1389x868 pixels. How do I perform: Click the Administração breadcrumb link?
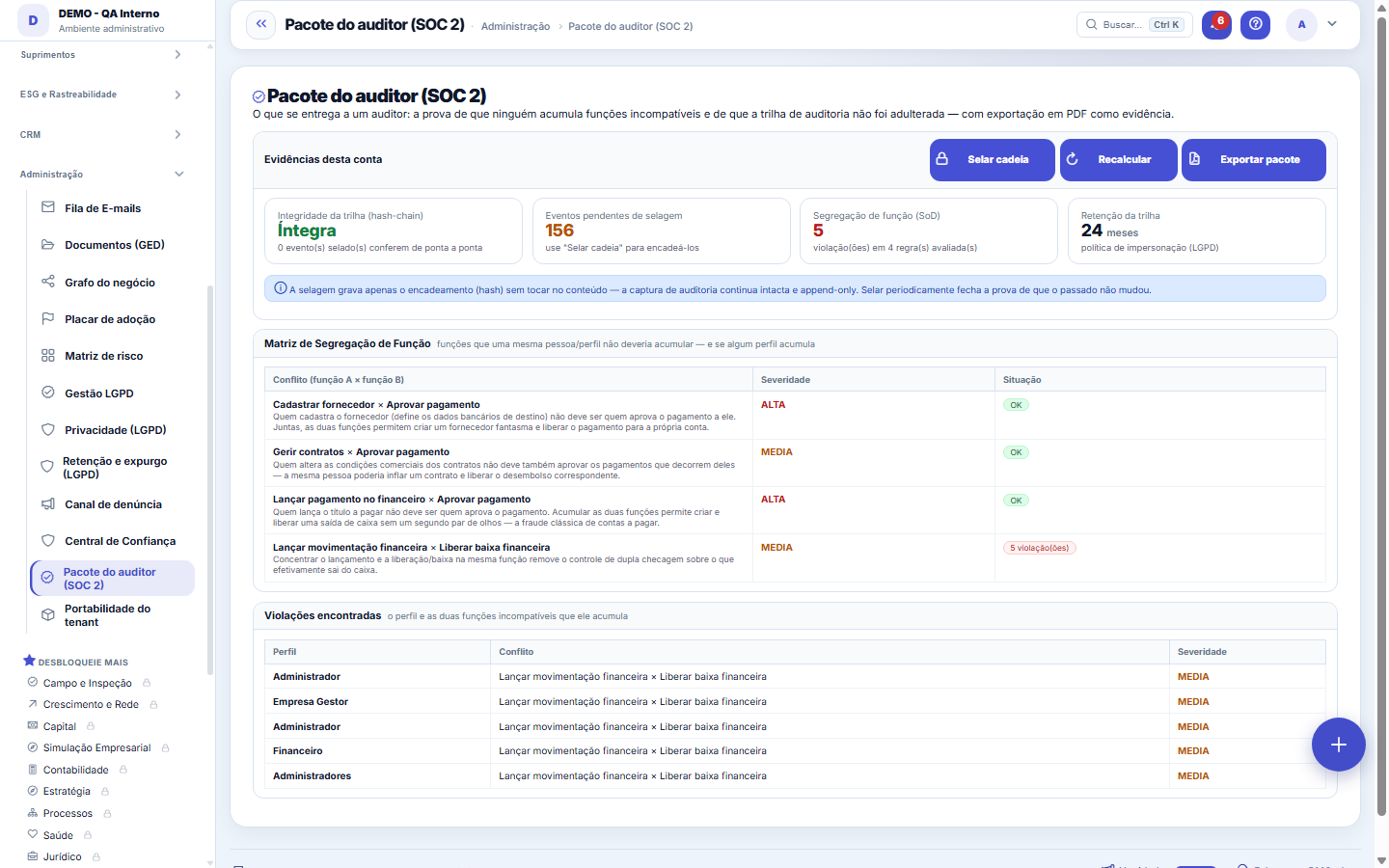(x=515, y=26)
